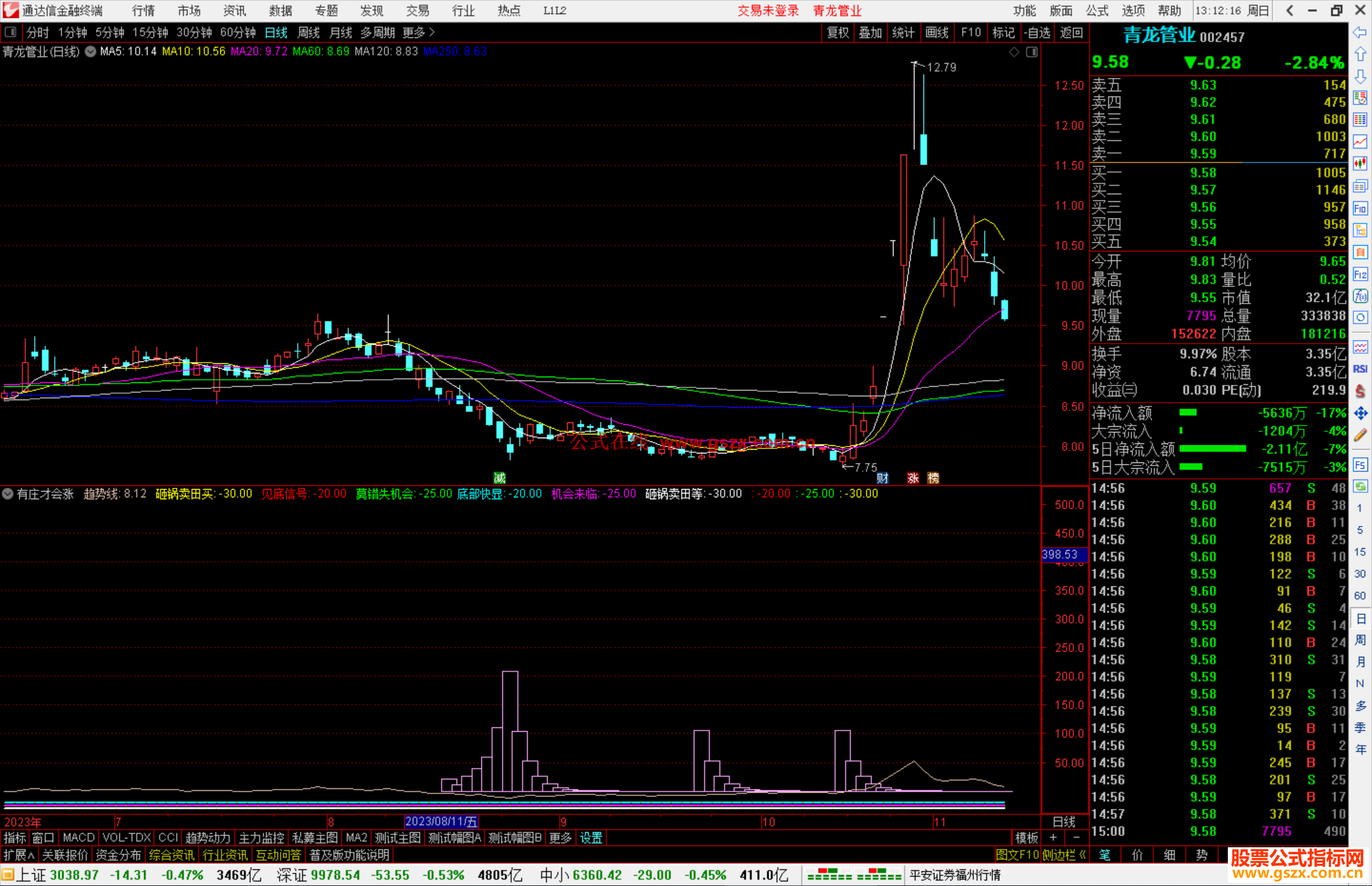Click the 2023/08/11 date marker on timeline
The width and height of the screenshot is (1372, 886).
(441, 822)
